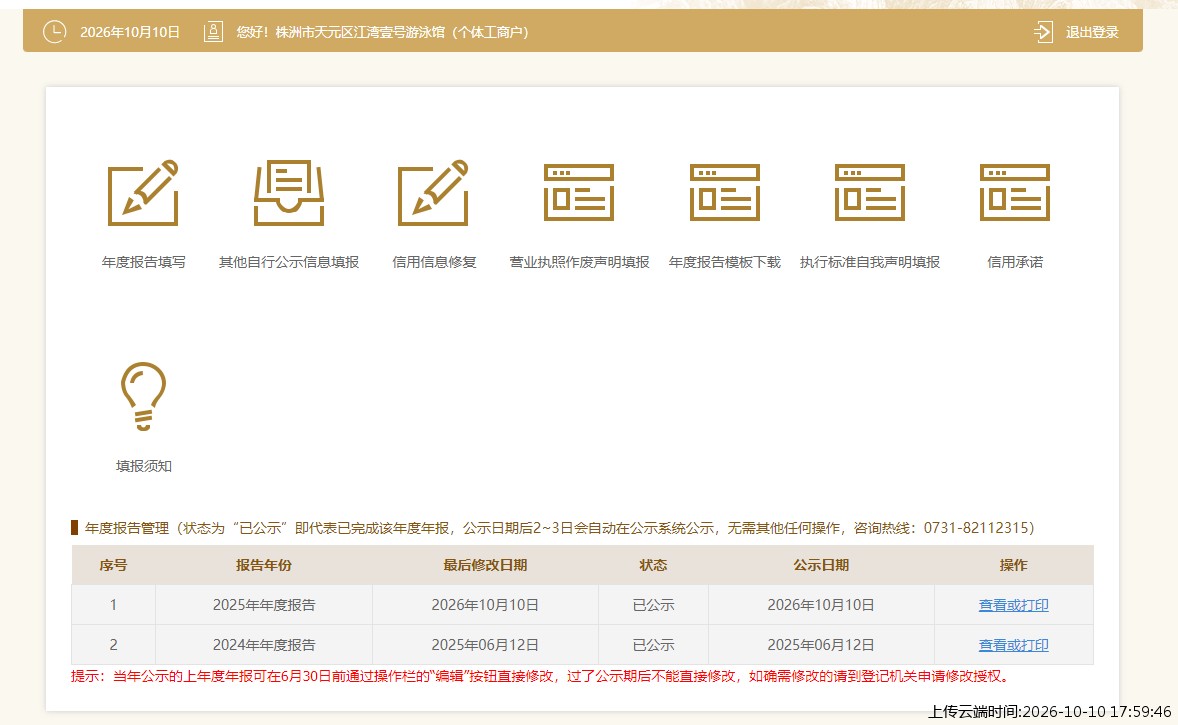1178x725 pixels.
Task: Click the clock icon beside the date
Action: click(x=54, y=32)
